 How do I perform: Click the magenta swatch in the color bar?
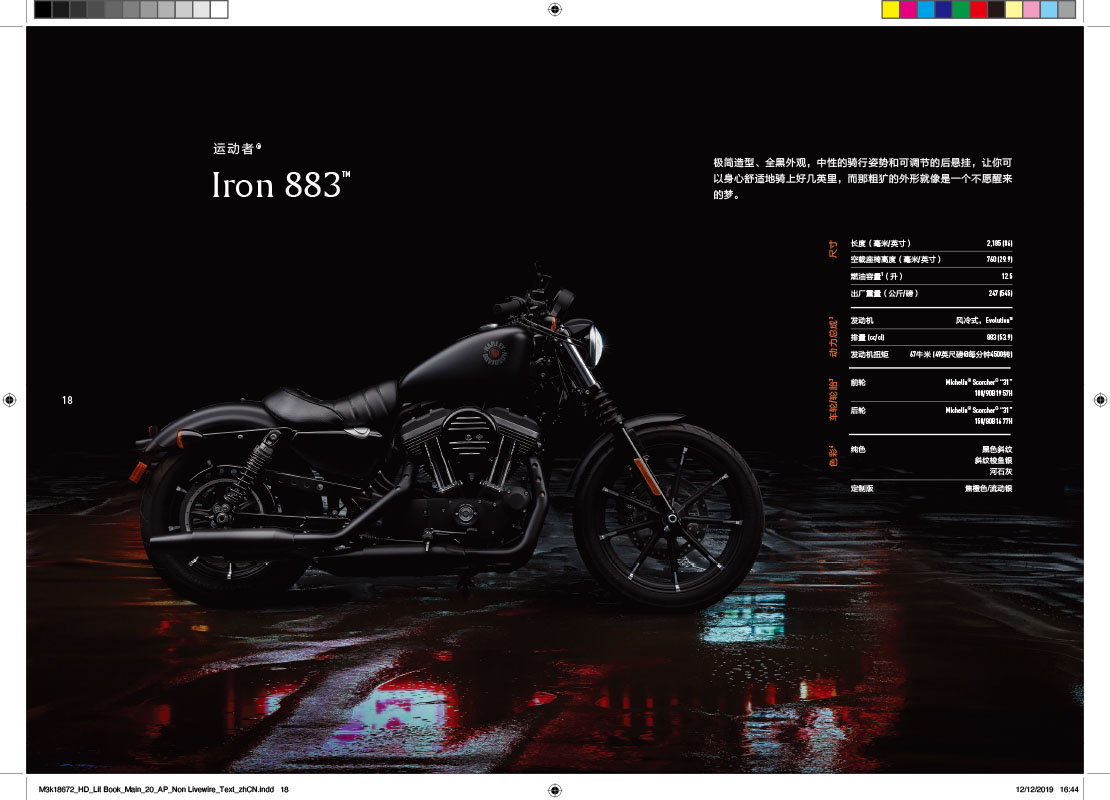tap(908, 9)
